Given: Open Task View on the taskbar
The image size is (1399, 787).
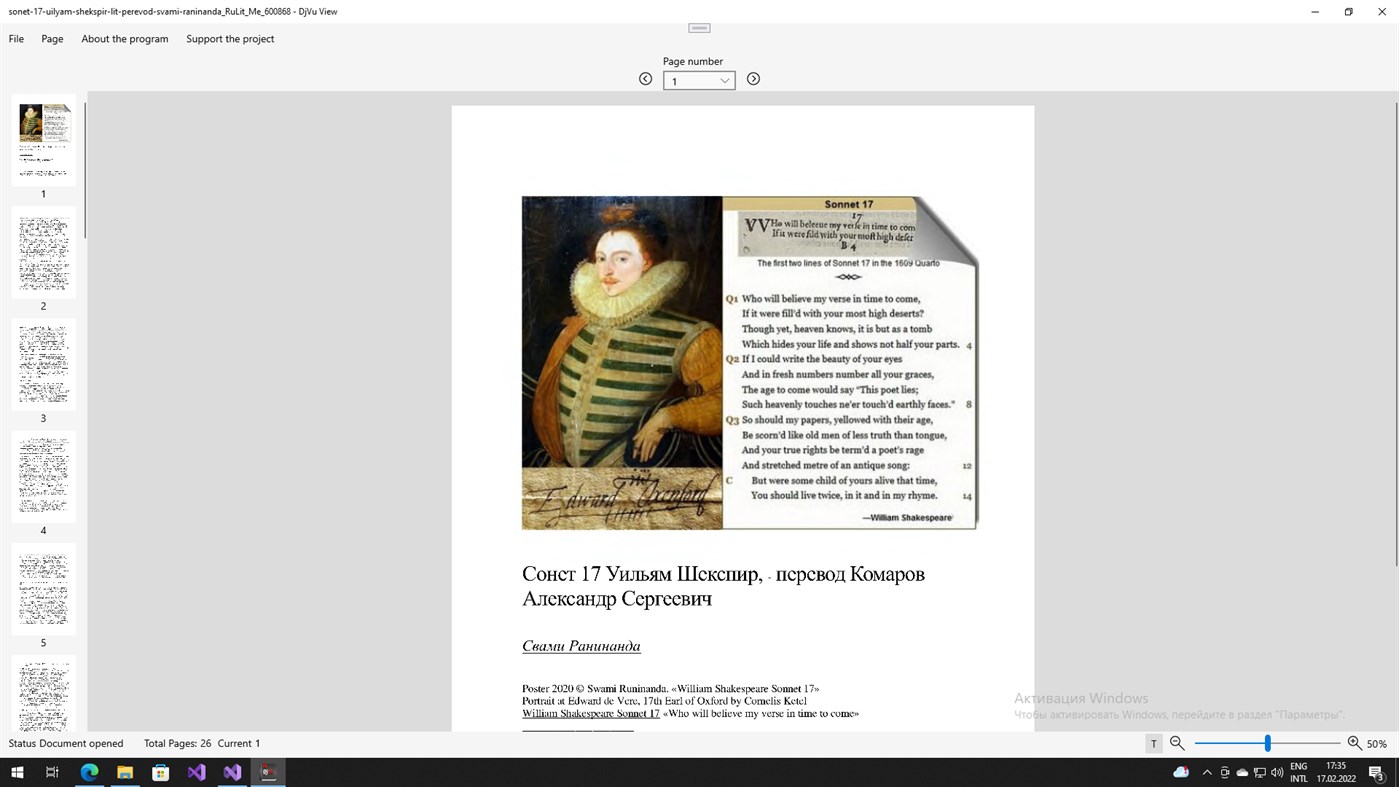Looking at the screenshot, I should click(x=53, y=772).
